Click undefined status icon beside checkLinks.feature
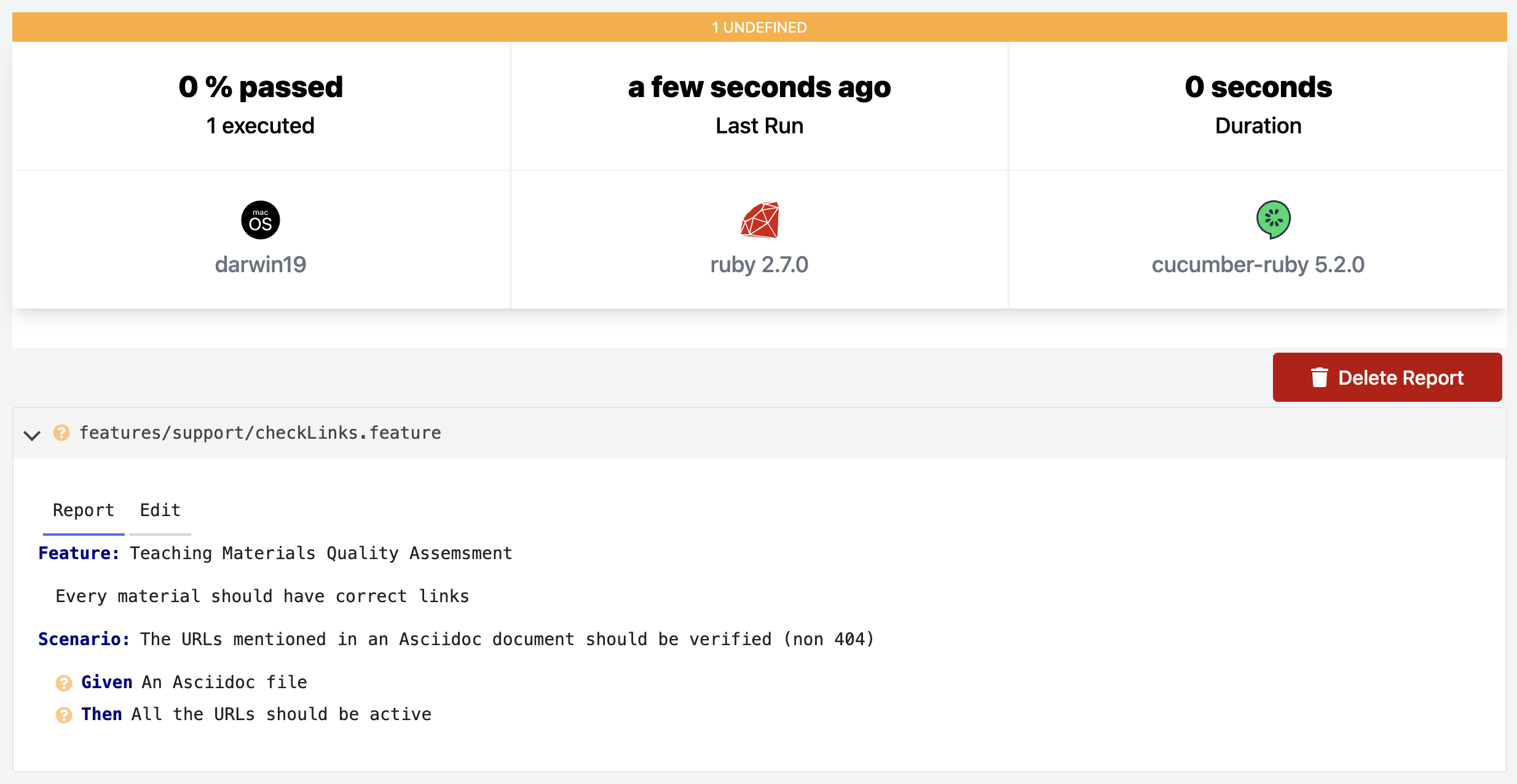 61,433
